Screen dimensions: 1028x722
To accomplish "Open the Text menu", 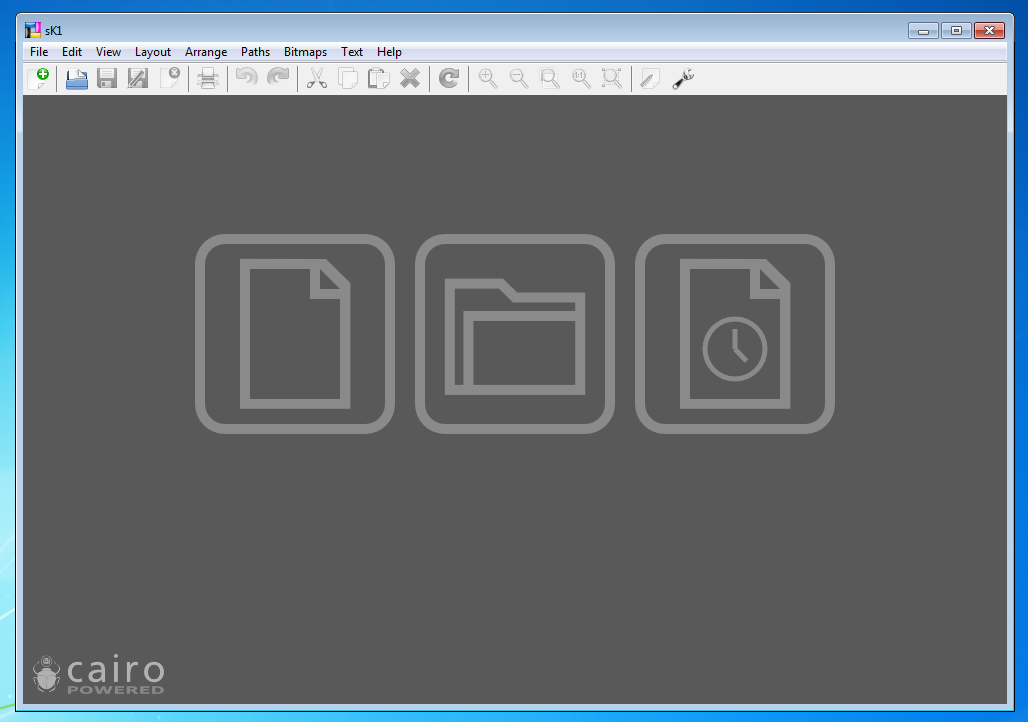I will click(x=351, y=52).
